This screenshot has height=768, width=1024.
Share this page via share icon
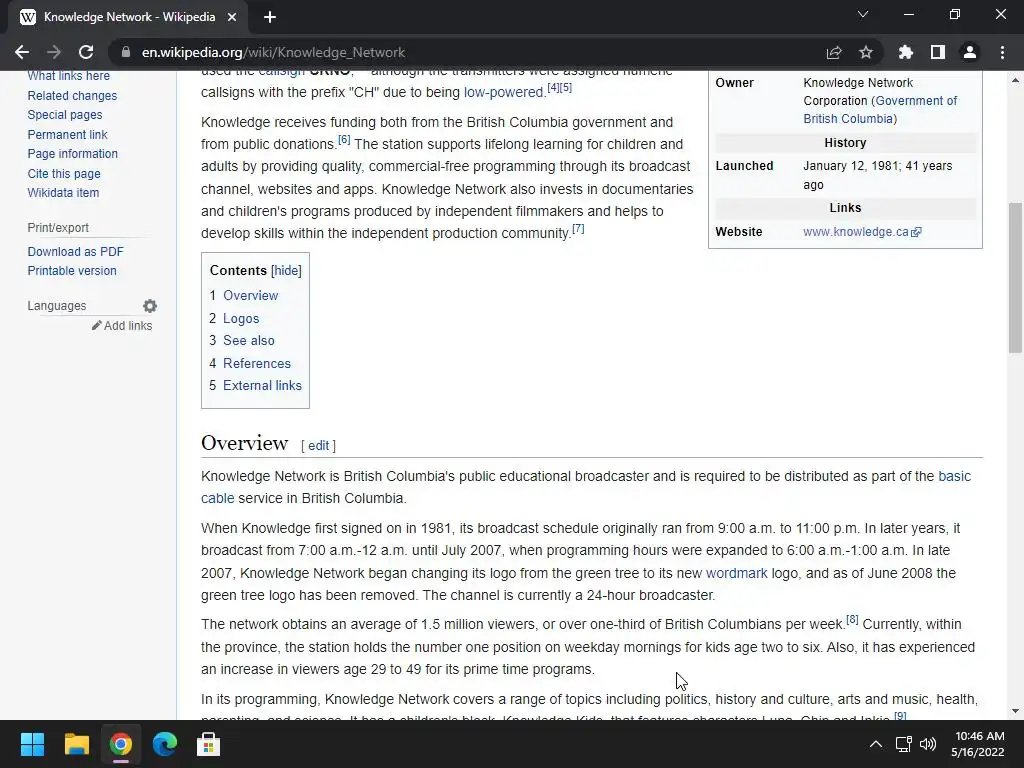[x=834, y=52]
